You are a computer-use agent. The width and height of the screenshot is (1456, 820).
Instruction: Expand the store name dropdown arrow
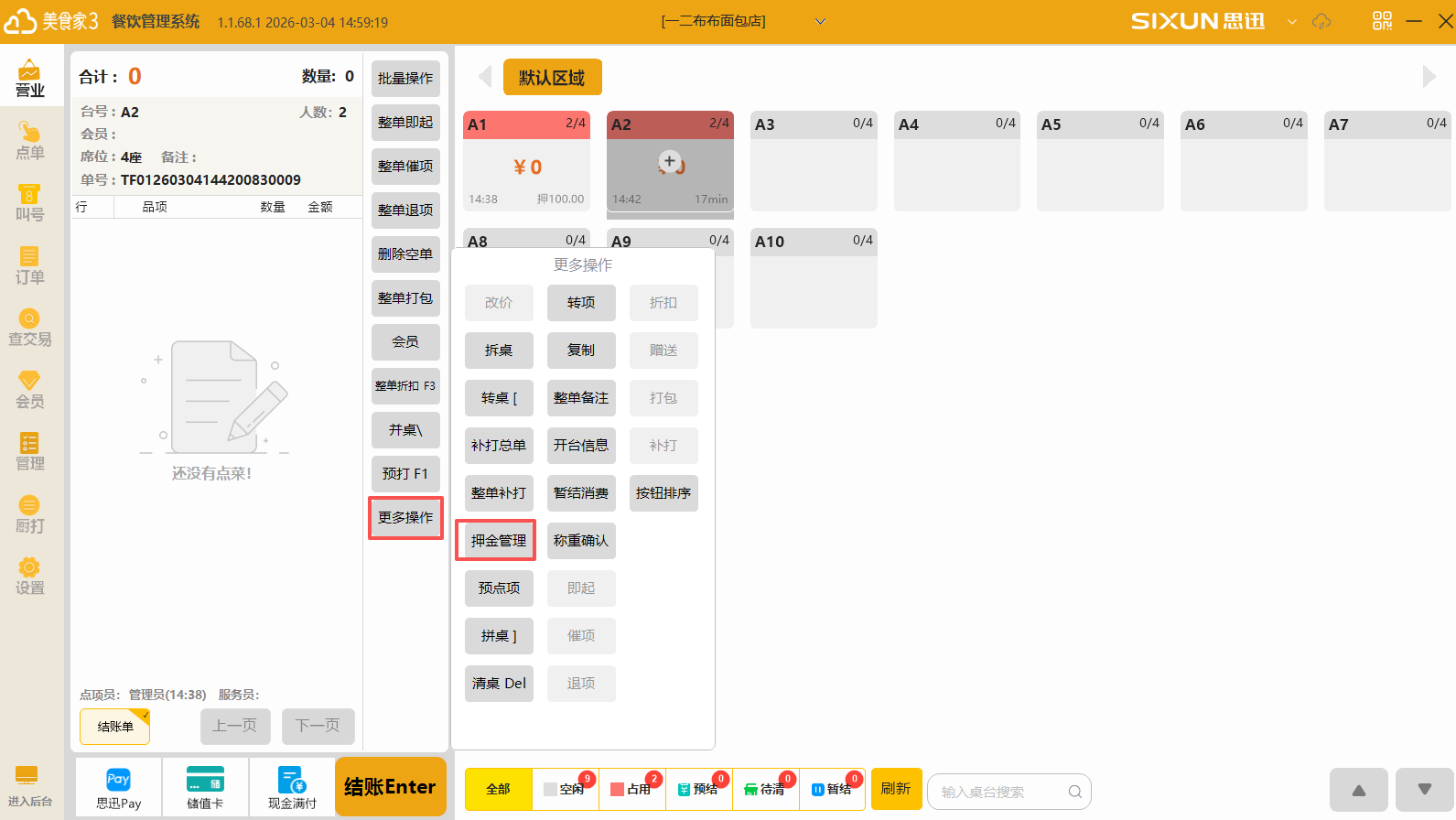tap(820, 22)
